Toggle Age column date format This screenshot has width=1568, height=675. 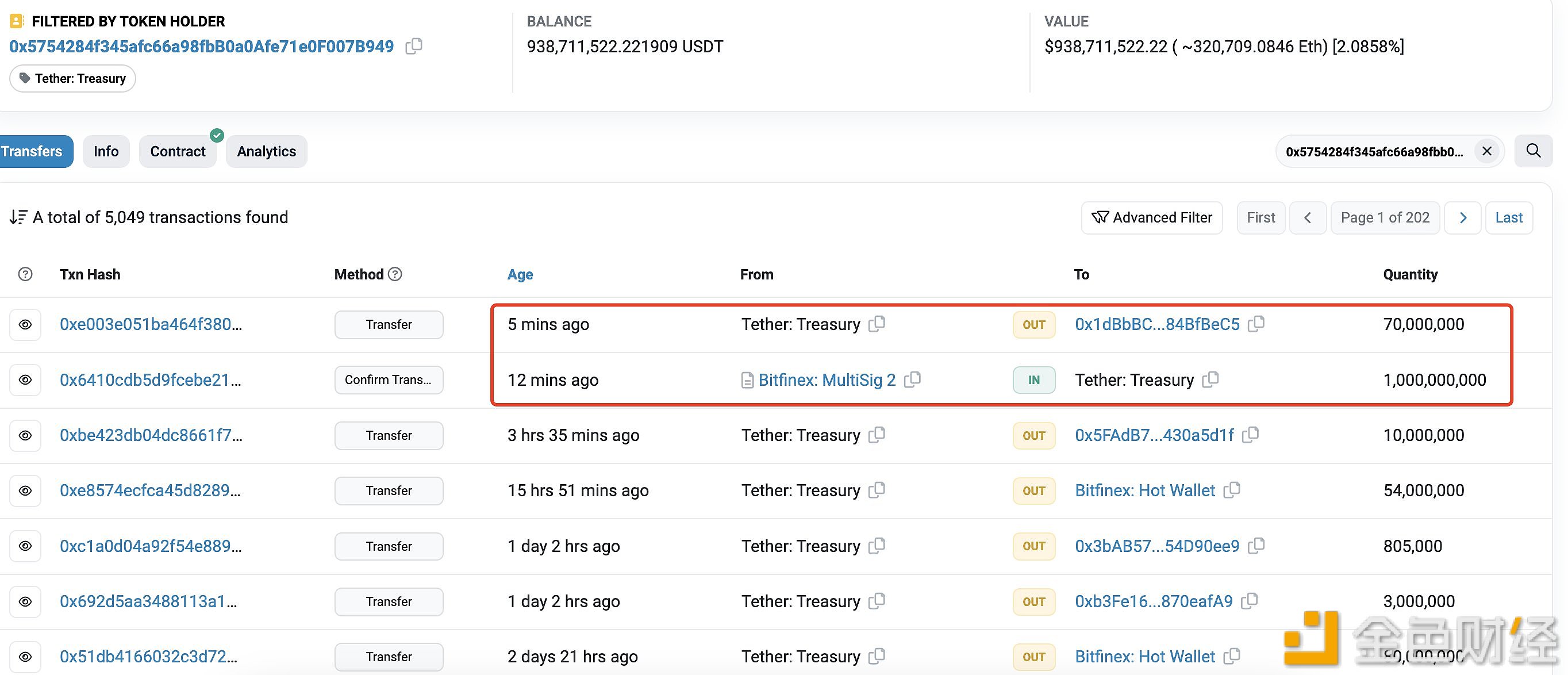[x=520, y=274]
